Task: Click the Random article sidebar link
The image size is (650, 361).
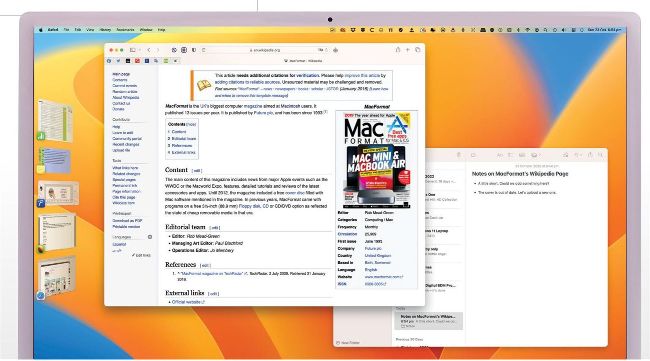Action: point(125,92)
